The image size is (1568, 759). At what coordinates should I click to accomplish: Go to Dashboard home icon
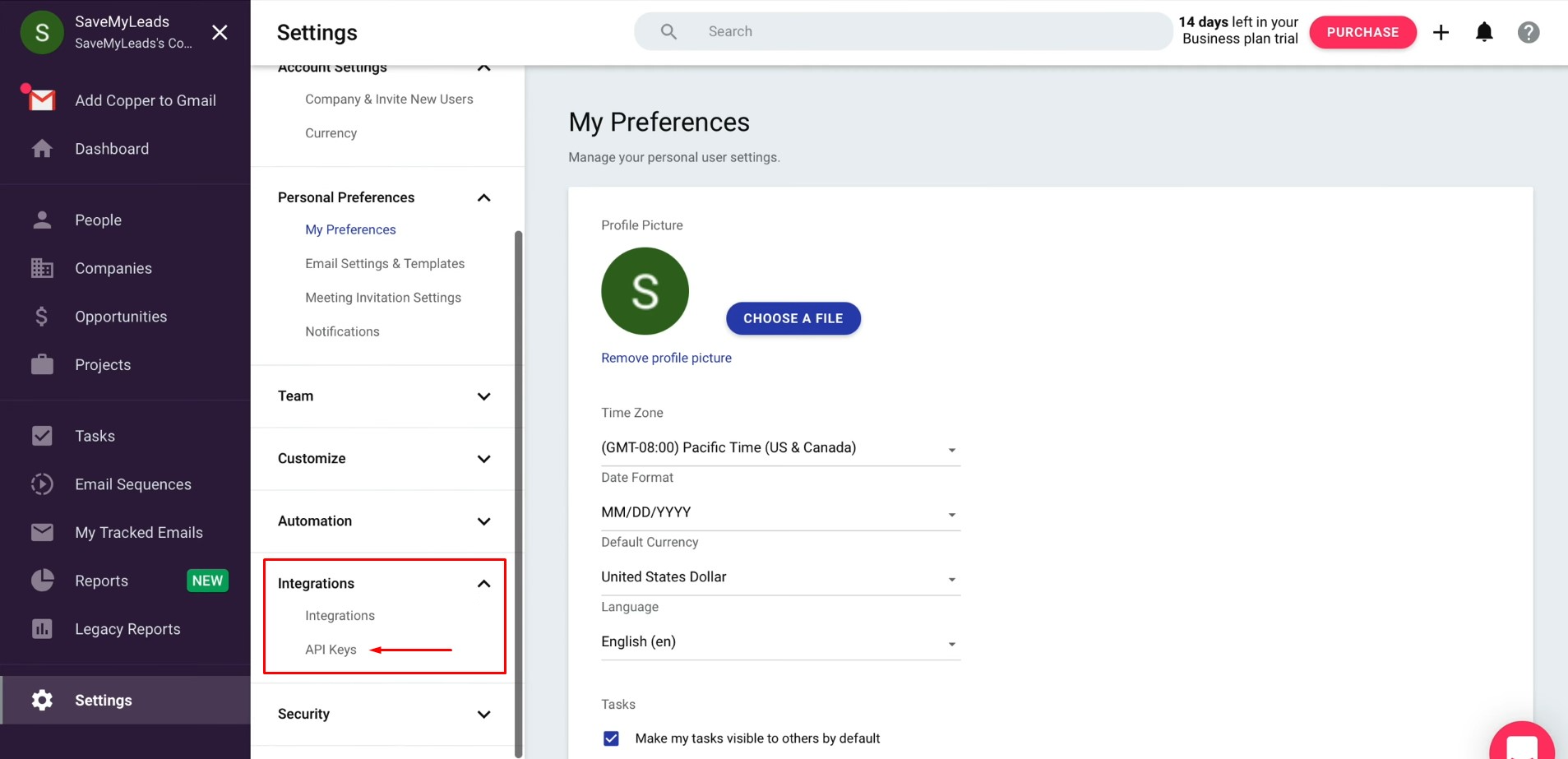pos(42,149)
